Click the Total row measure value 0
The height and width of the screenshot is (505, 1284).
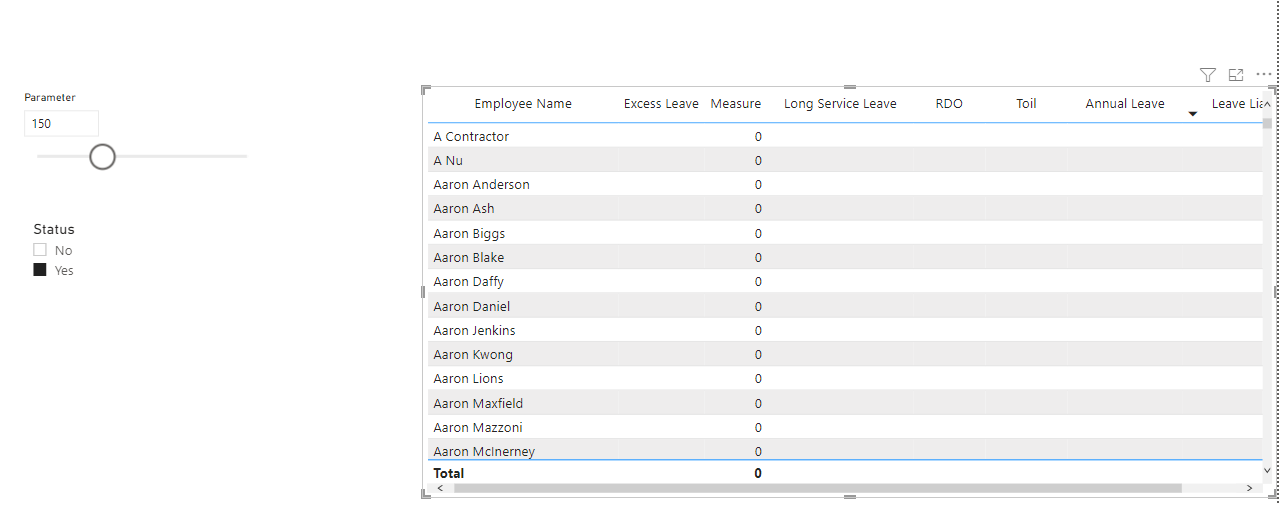tap(758, 473)
